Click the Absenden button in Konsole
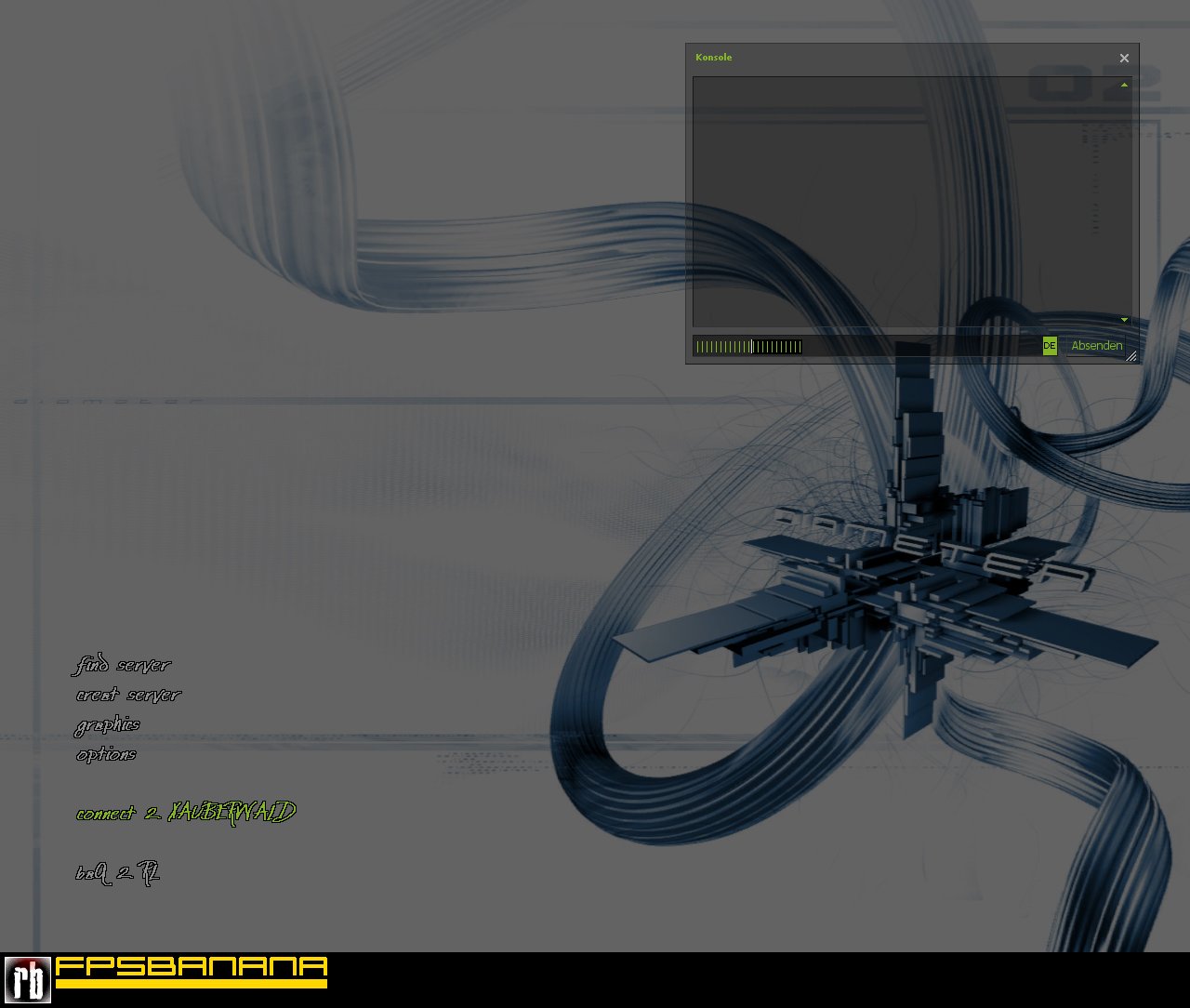Image resolution: width=1190 pixels, height=1008 pixels. click(1096, 346)
